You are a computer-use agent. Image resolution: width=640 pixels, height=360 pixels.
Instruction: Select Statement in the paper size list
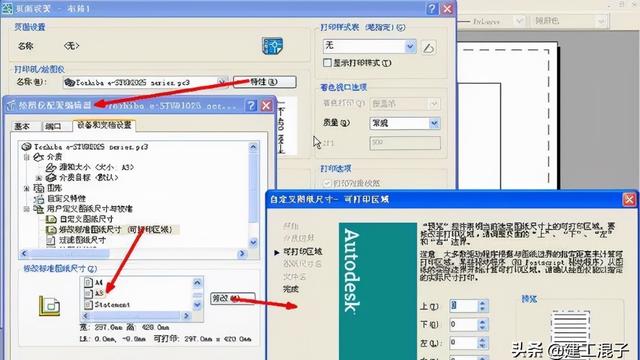pos(107,304)
